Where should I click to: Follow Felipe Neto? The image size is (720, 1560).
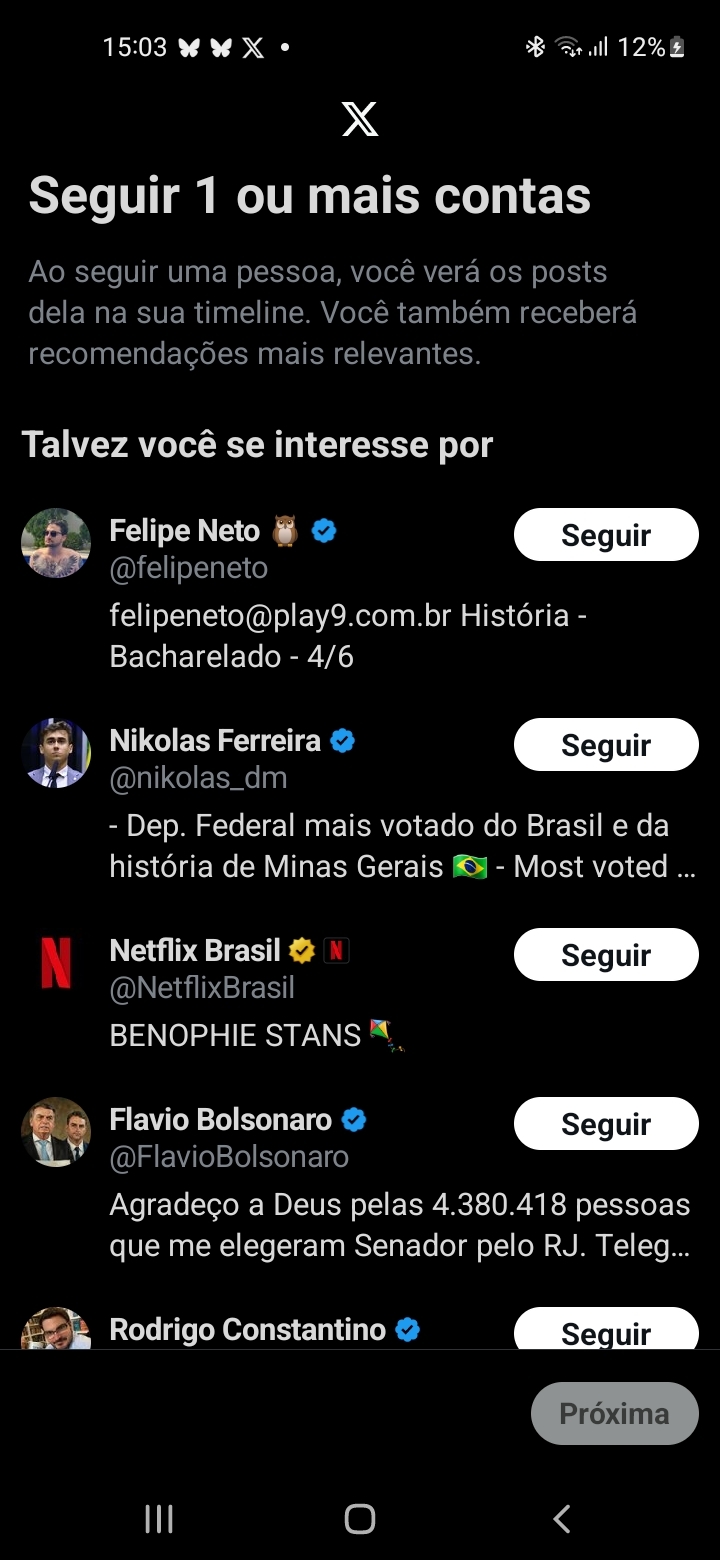606,535
